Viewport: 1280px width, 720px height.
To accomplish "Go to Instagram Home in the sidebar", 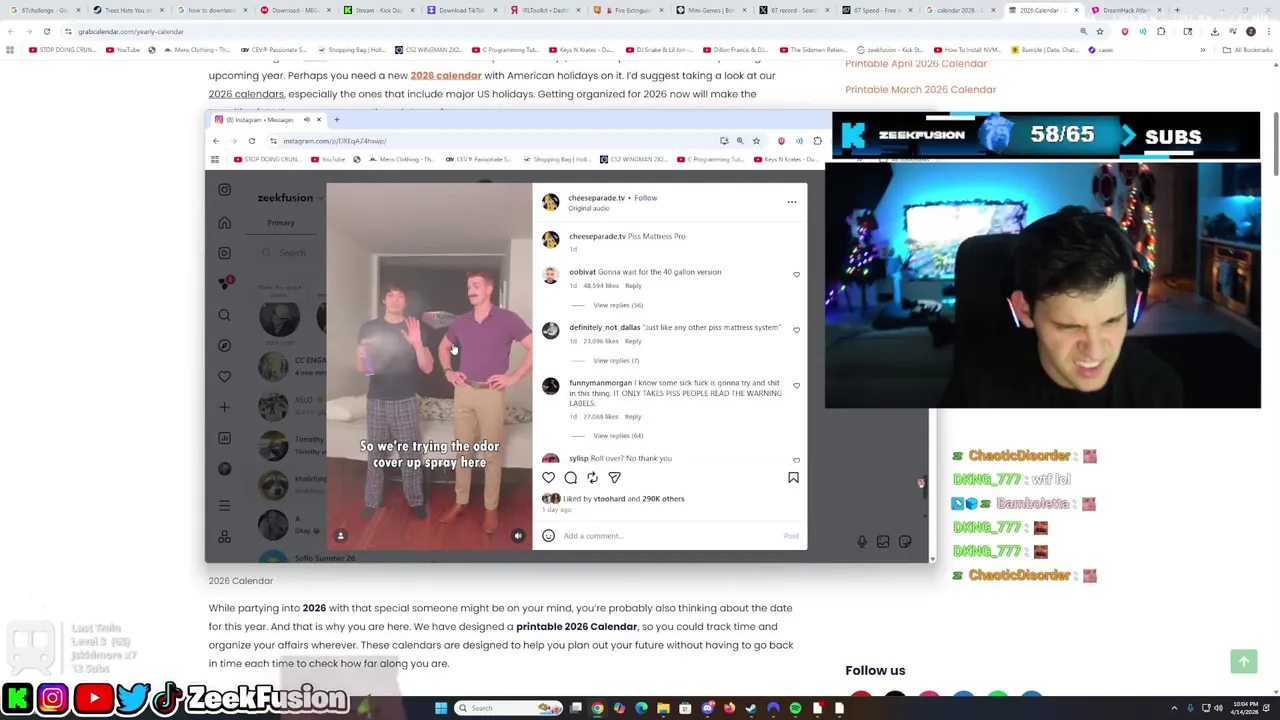I will pyautogui.click(x=224, y=223).
